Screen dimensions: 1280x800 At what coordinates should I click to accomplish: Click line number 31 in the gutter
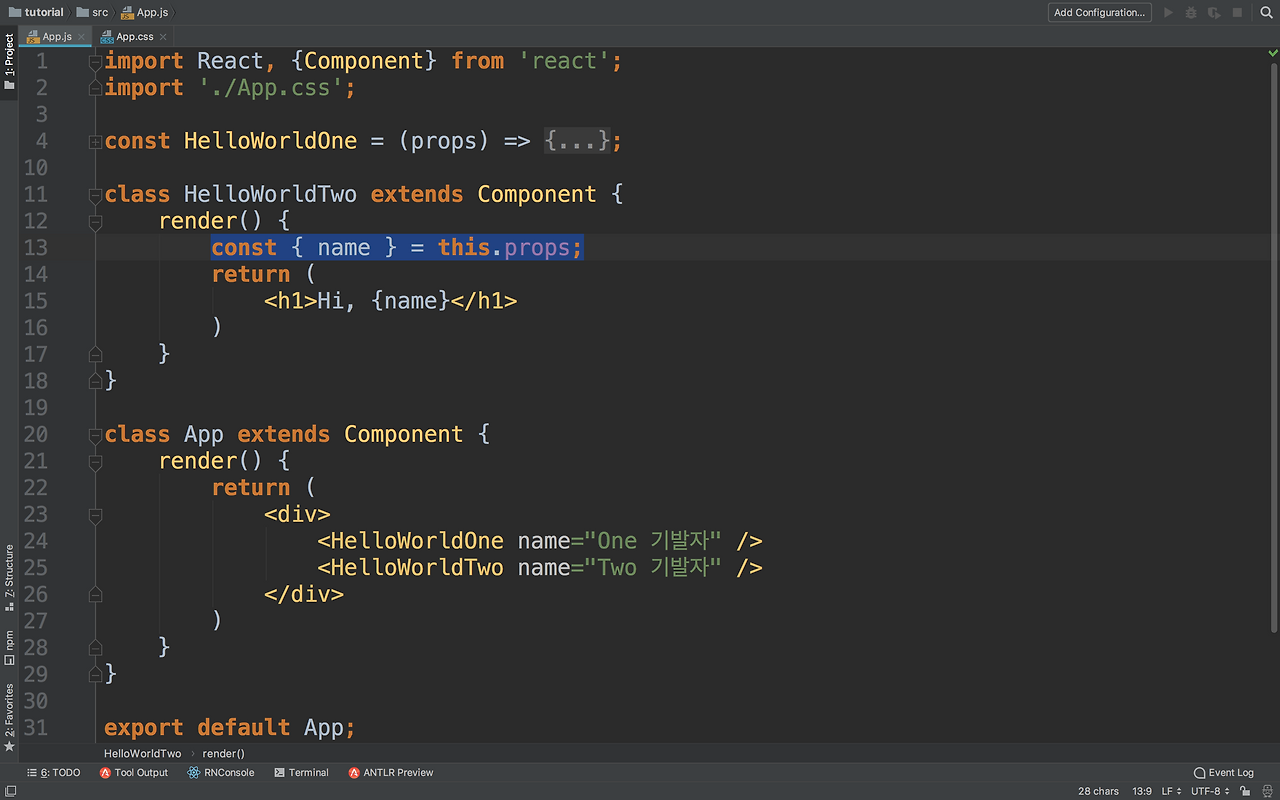coord(35,728)
